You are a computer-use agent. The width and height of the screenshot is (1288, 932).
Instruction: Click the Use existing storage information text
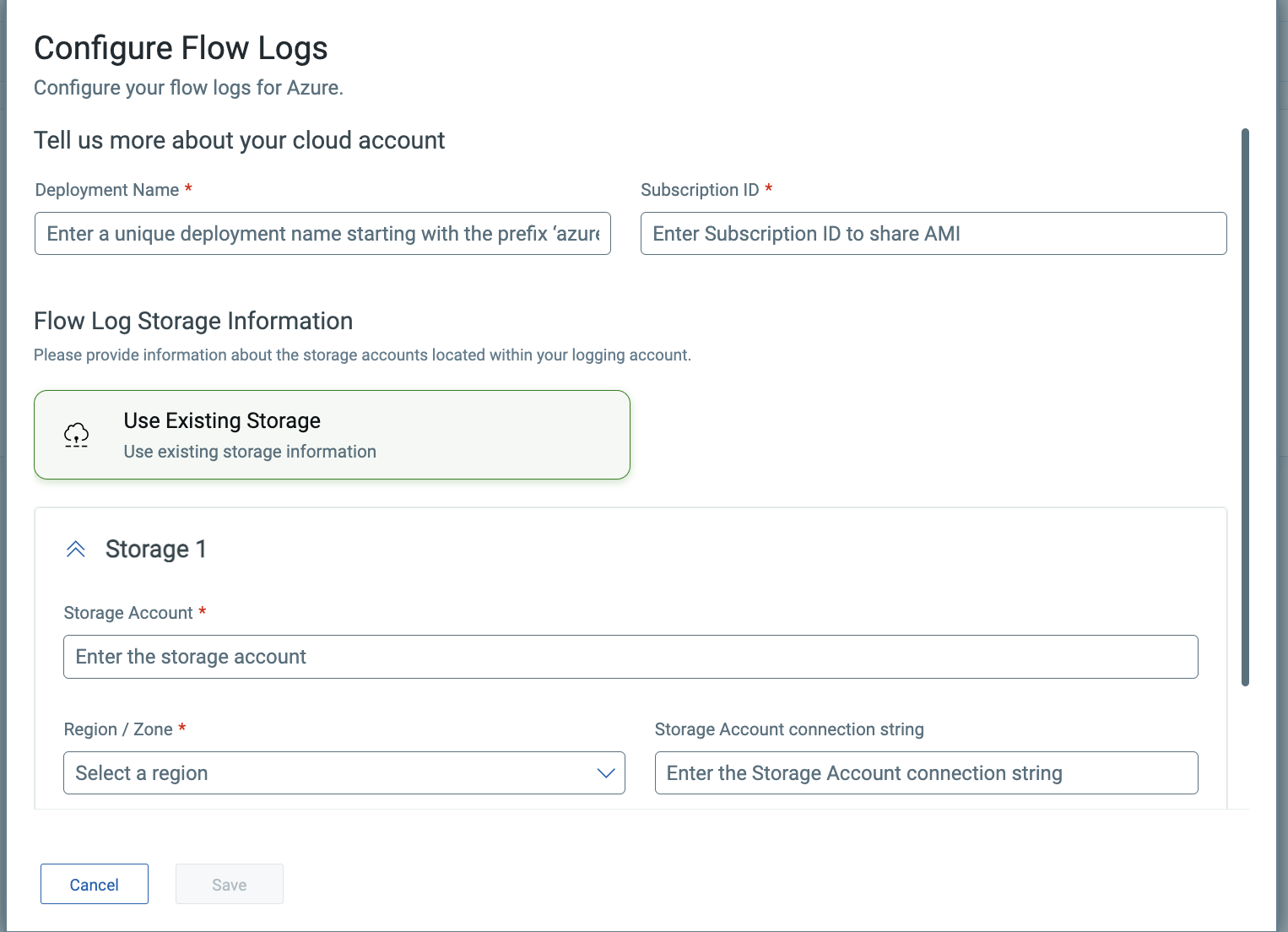[250, 452]
